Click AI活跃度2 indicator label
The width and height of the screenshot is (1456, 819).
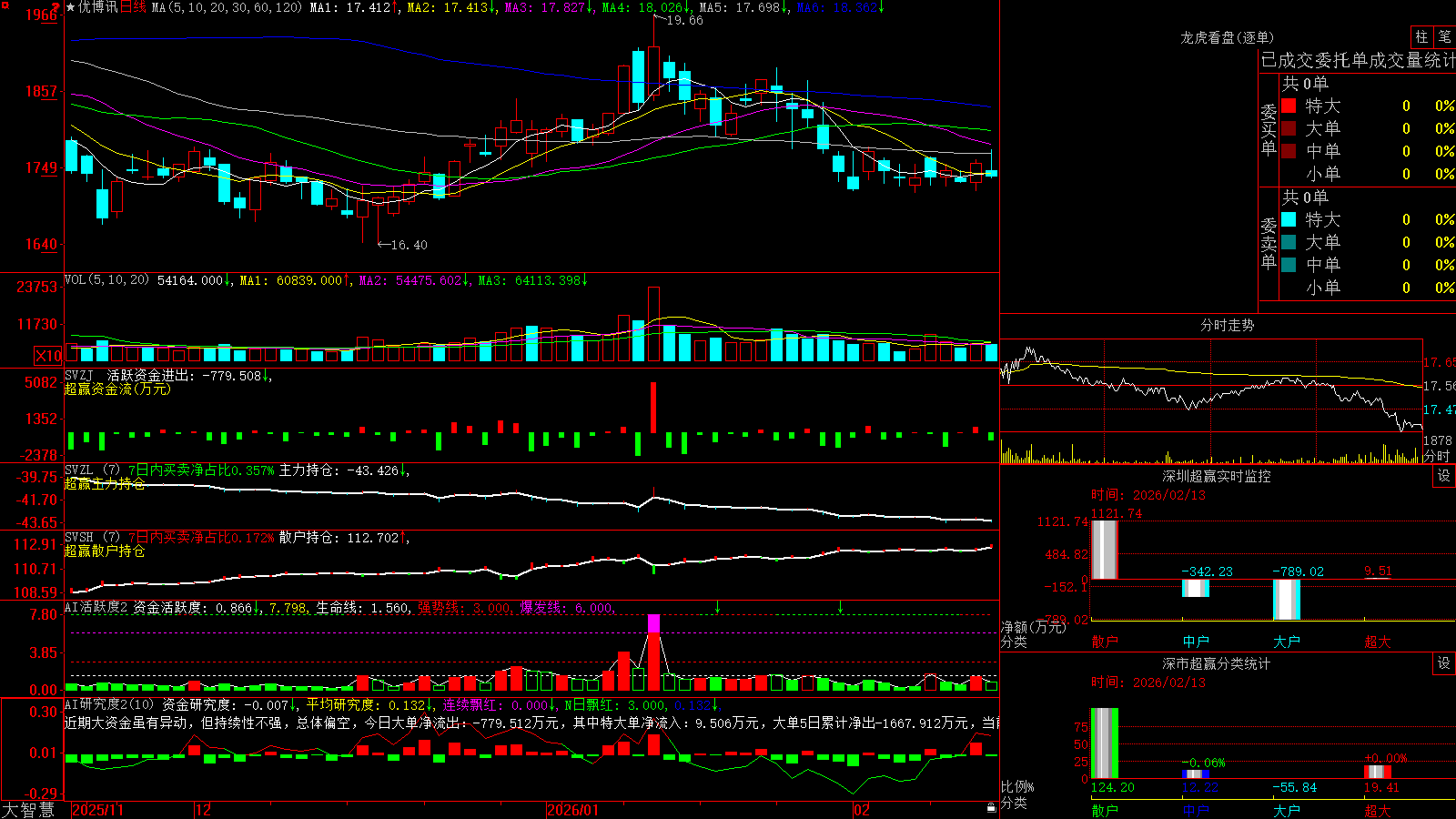tap(96, 608)
